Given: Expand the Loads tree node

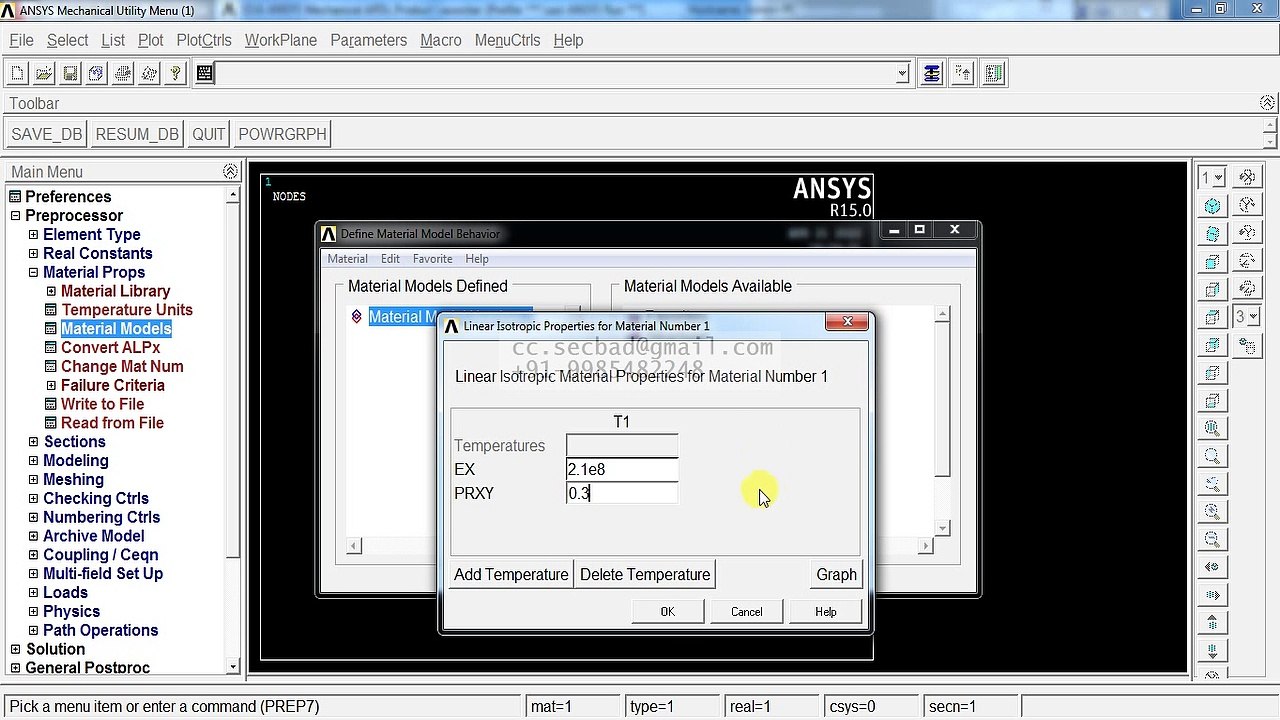Looking at the screenshot, I should (x=33, y=592).
